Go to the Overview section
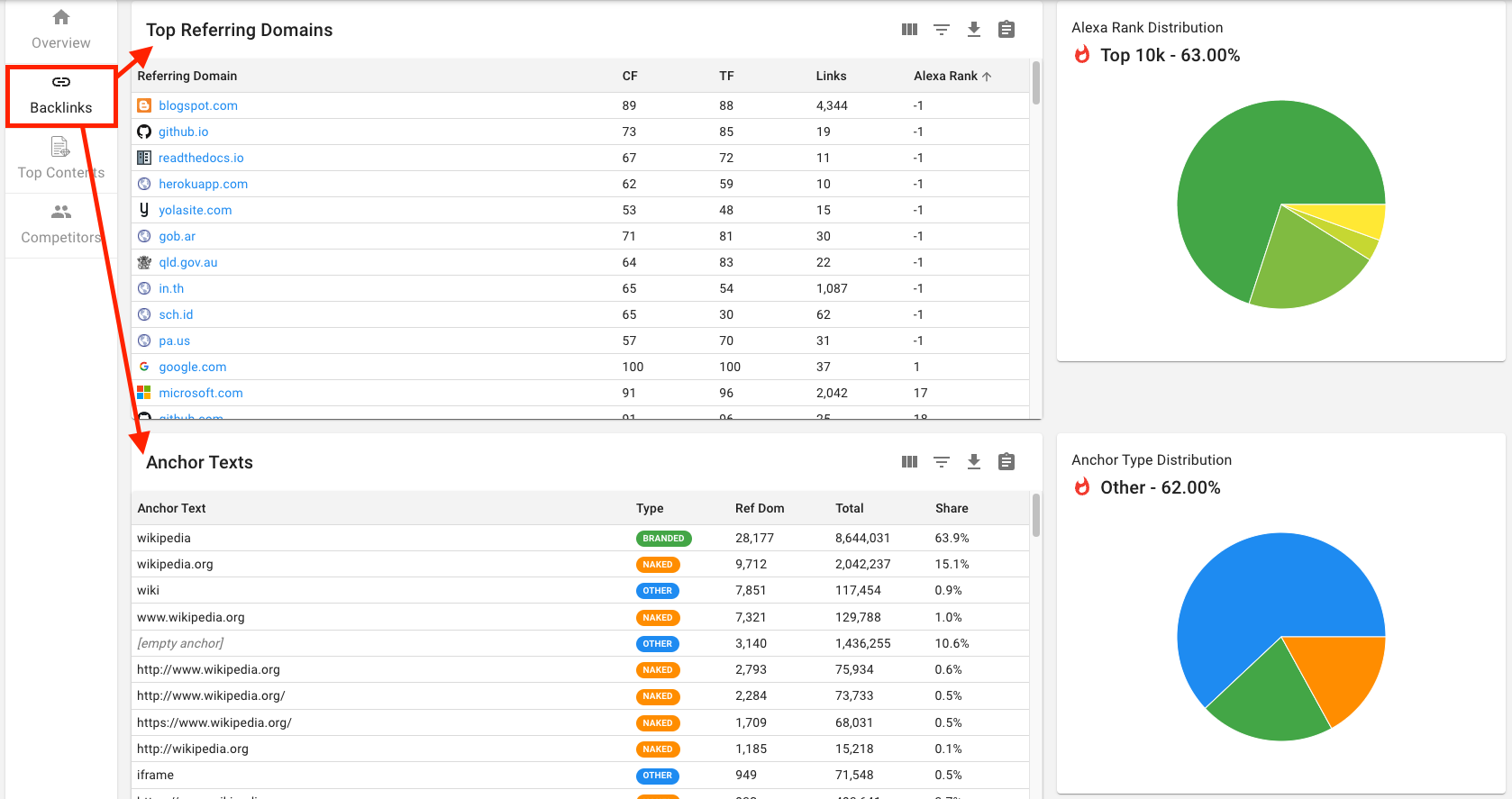Image resolution: width=1512 pixels, height=799 pixels. tap(61, 30)
